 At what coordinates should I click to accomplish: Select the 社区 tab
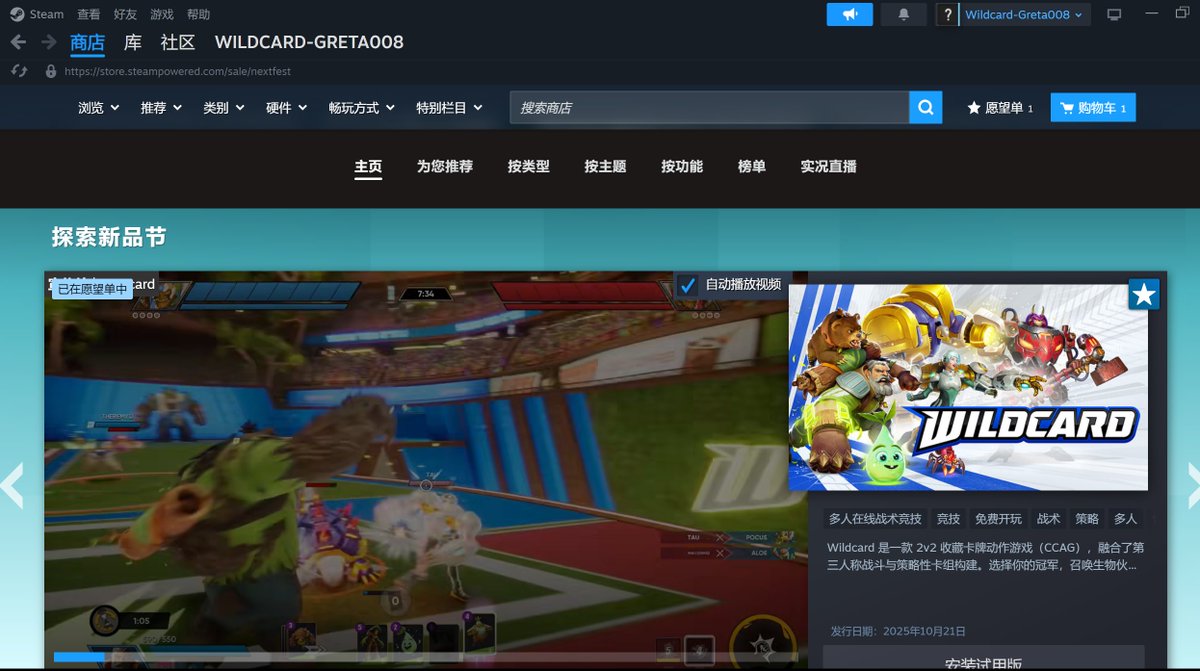click(x=178, y=42)
